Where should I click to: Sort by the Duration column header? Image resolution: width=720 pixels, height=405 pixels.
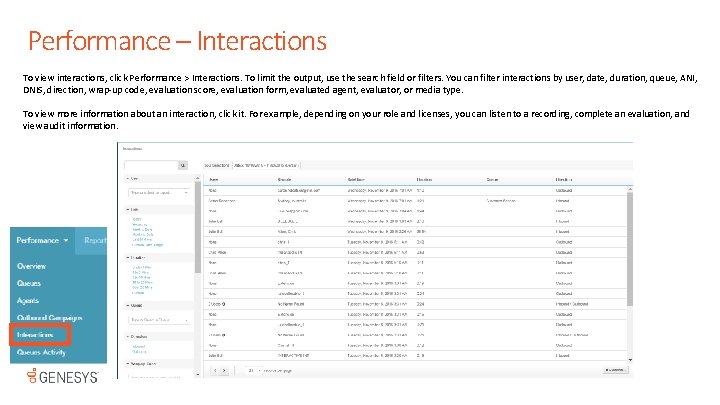coord(424,180)
